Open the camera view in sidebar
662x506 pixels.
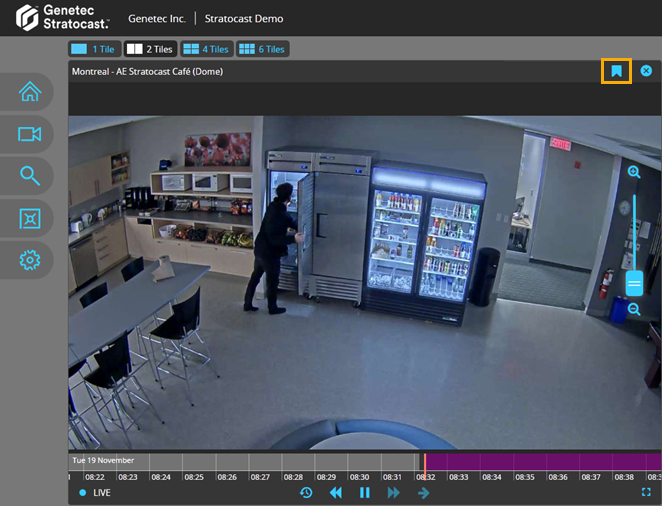click(x=30, y=134)
